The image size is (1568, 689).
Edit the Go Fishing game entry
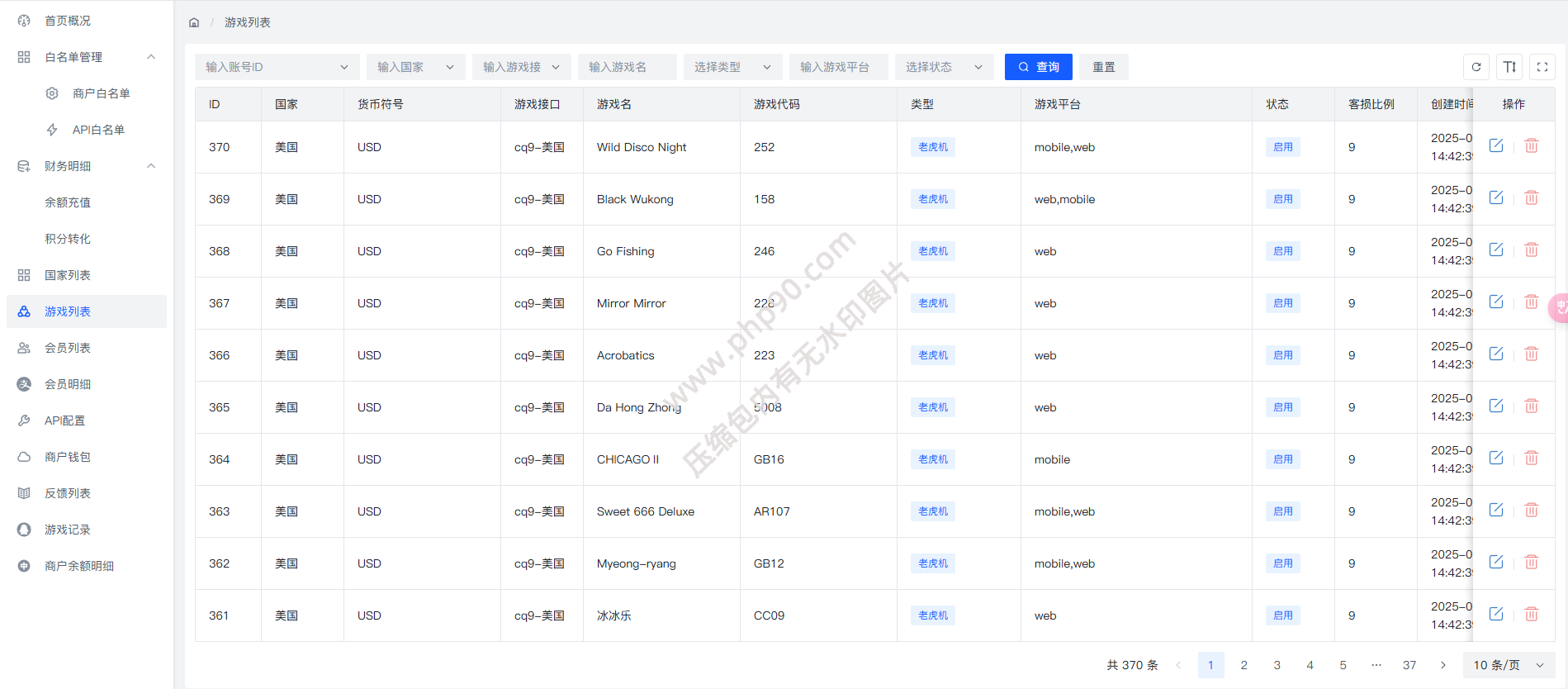(x=1495, y=250)
